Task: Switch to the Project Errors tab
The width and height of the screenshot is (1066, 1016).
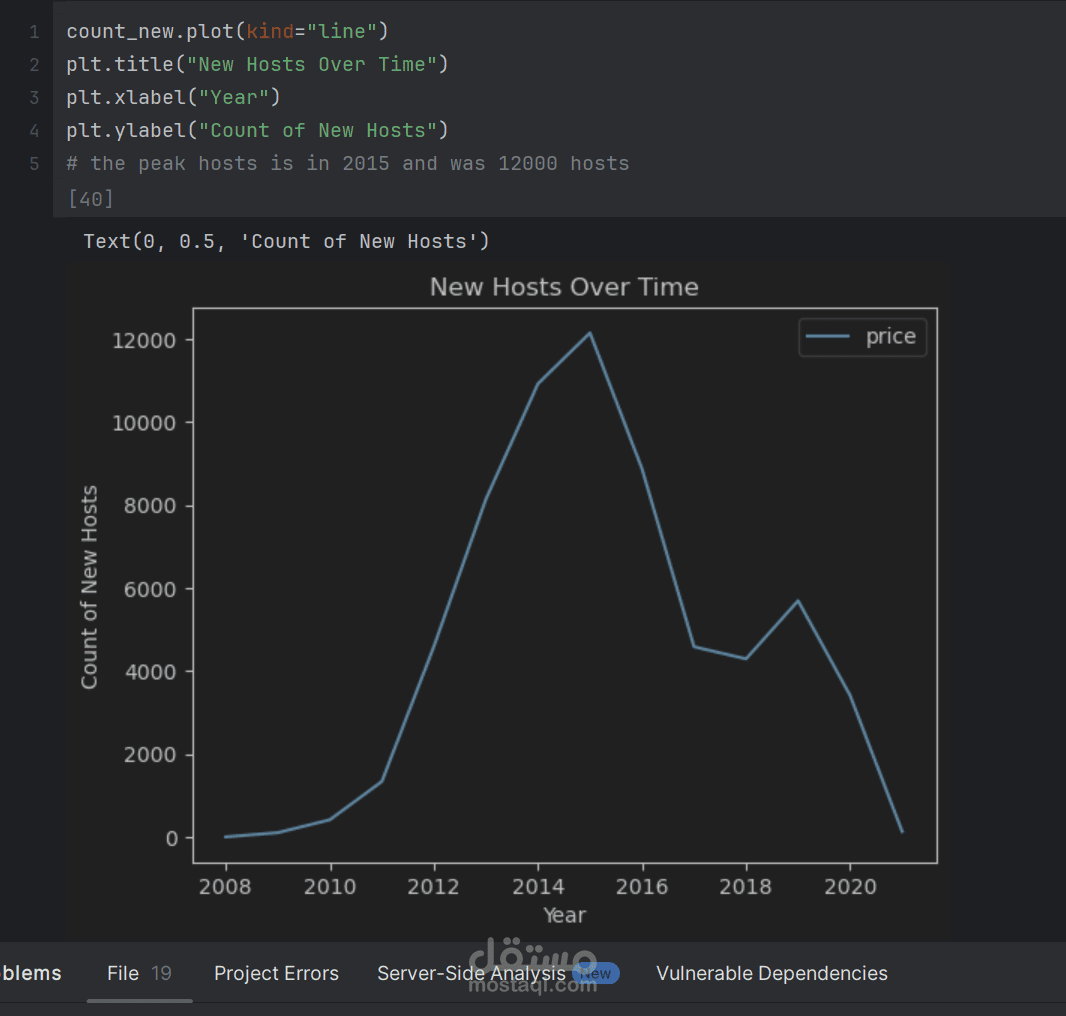Action: click(276, 973)
